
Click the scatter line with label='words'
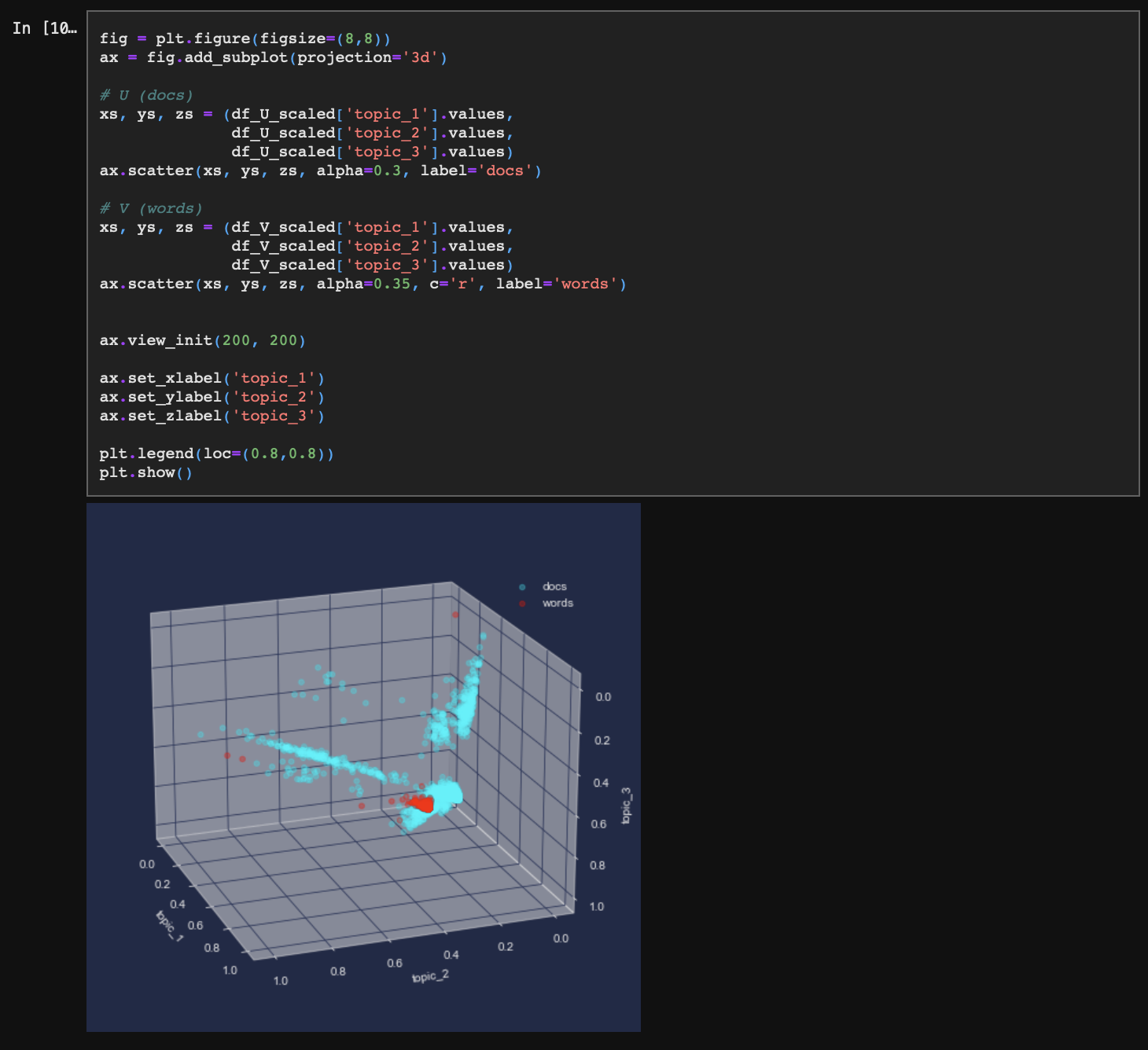click(x=362, y=284)
